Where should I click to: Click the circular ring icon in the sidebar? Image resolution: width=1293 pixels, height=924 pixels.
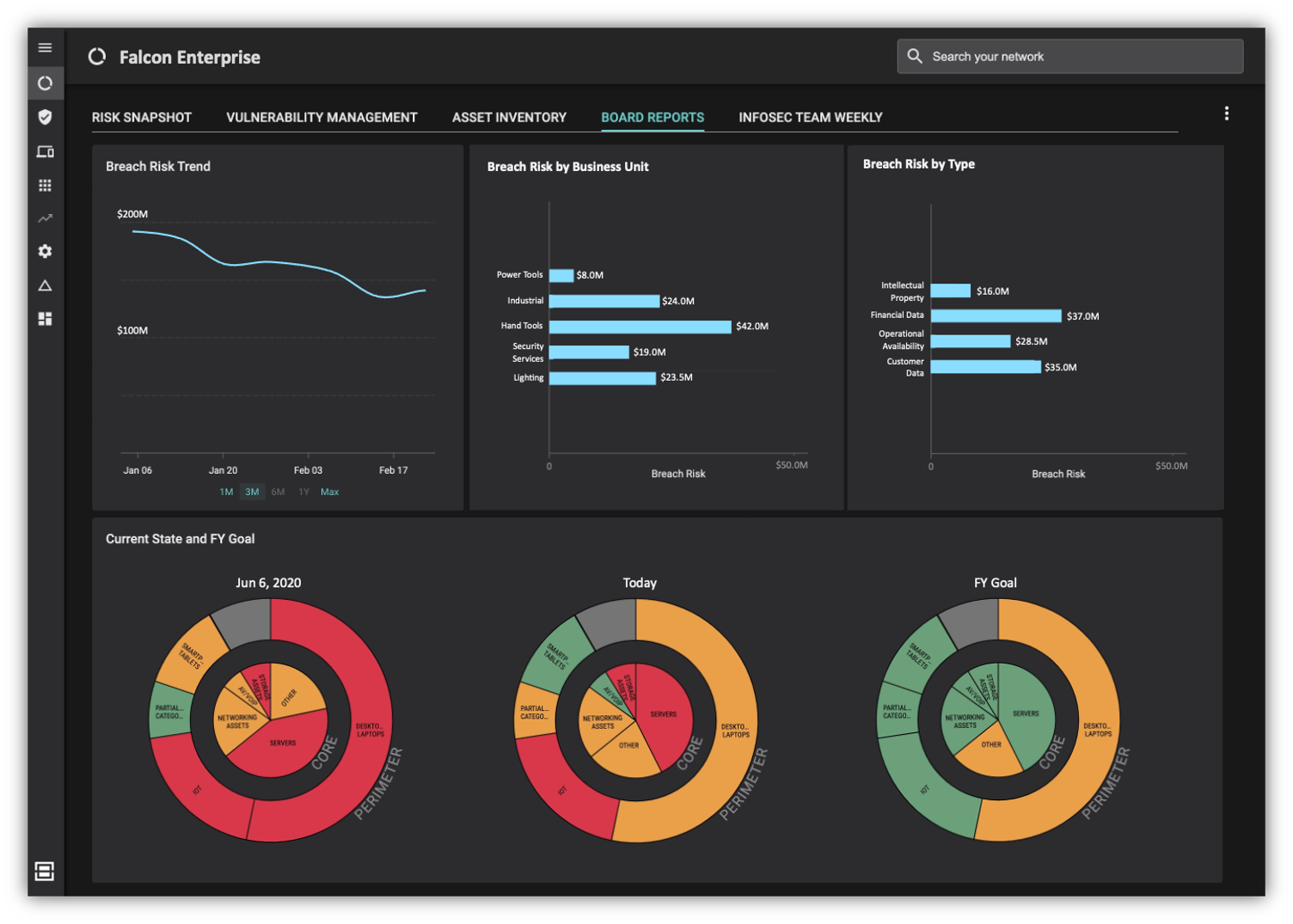pos(46,83)
